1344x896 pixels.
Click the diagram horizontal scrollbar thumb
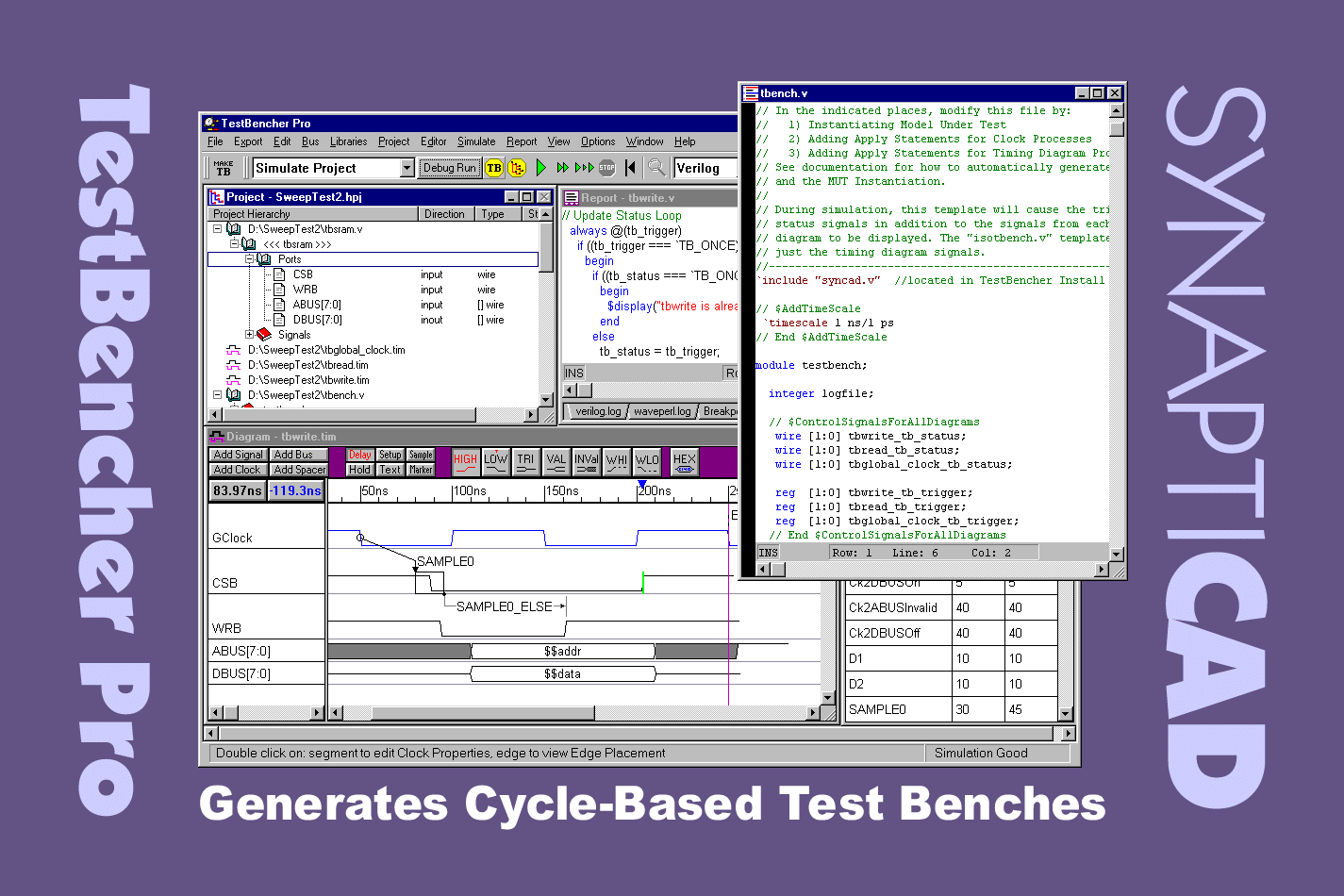coord(483,713)
